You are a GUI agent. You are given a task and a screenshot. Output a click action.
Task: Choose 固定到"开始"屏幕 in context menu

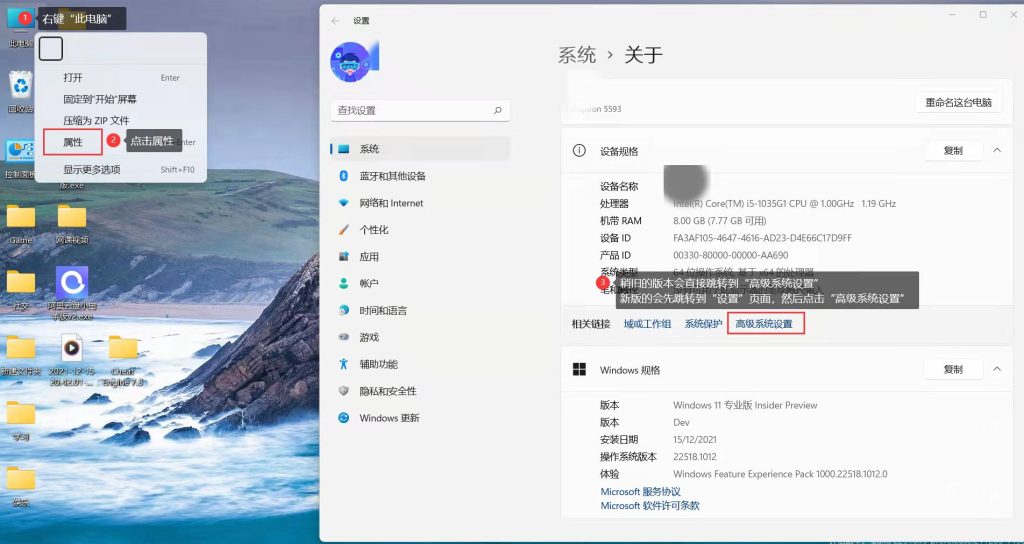(121, 99)
